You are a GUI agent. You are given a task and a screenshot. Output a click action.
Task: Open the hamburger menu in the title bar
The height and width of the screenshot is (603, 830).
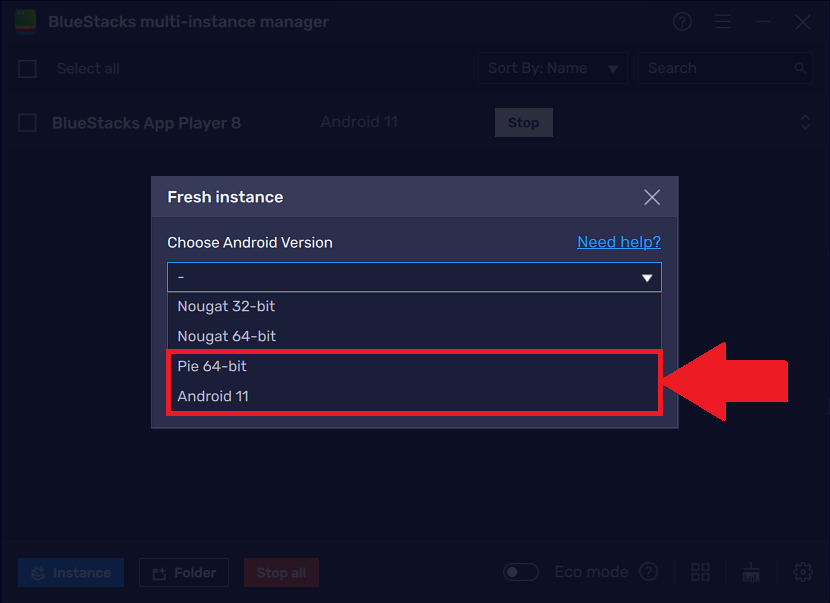722,21
